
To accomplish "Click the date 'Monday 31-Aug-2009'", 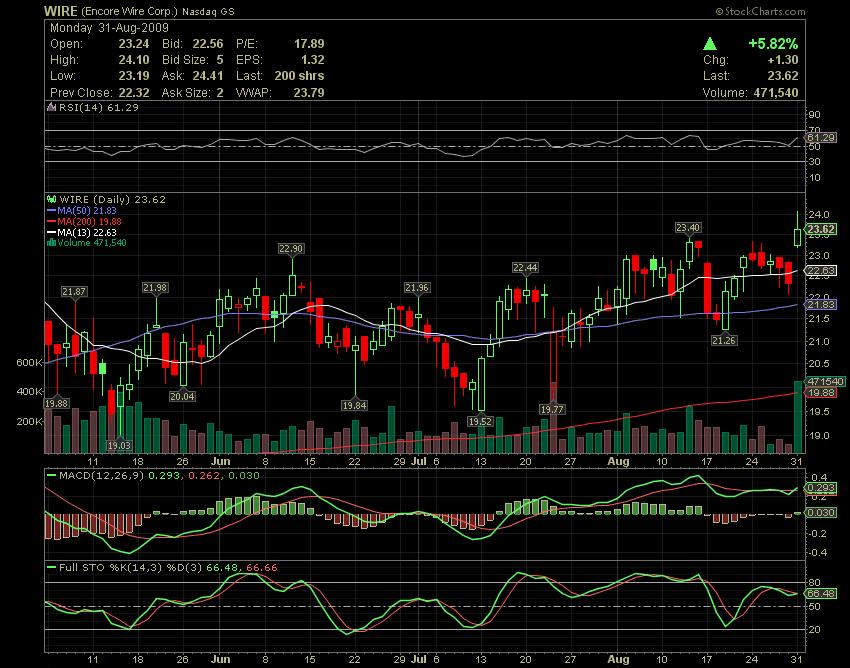I will (x=110, y=28).
